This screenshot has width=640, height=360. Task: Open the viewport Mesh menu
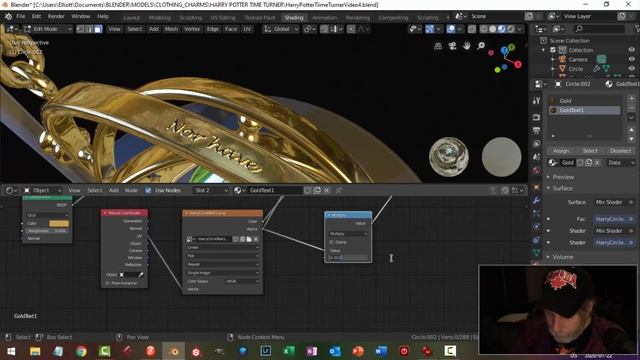click(171, 29)
